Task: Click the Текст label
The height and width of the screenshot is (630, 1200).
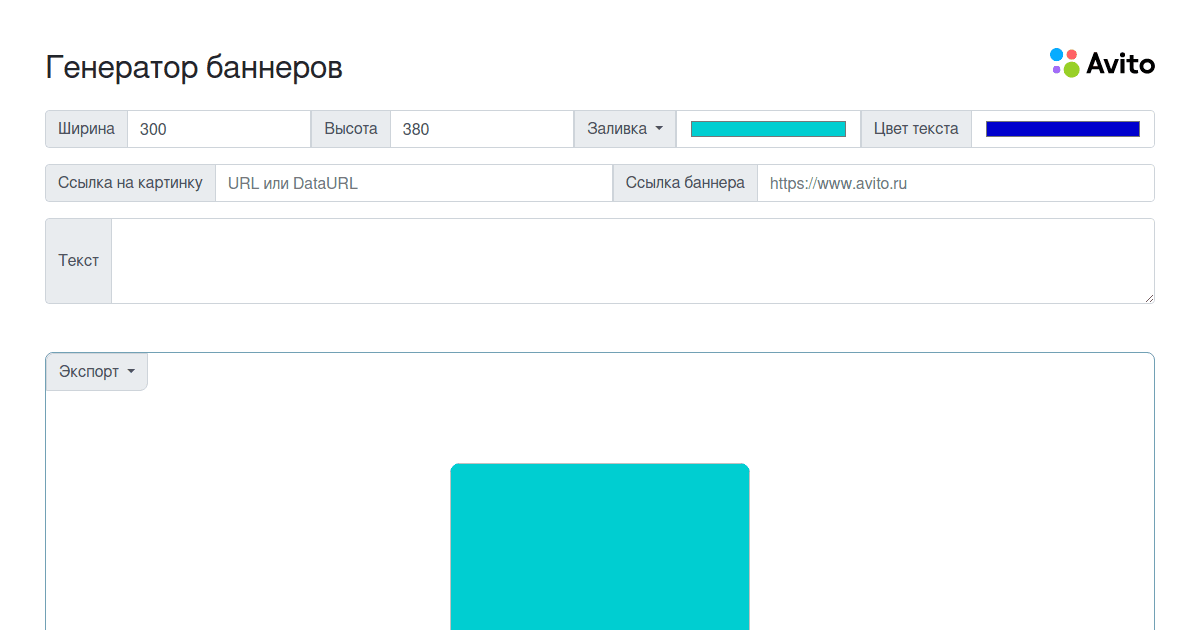Action: pyautogui.click(x=78, y=260)
